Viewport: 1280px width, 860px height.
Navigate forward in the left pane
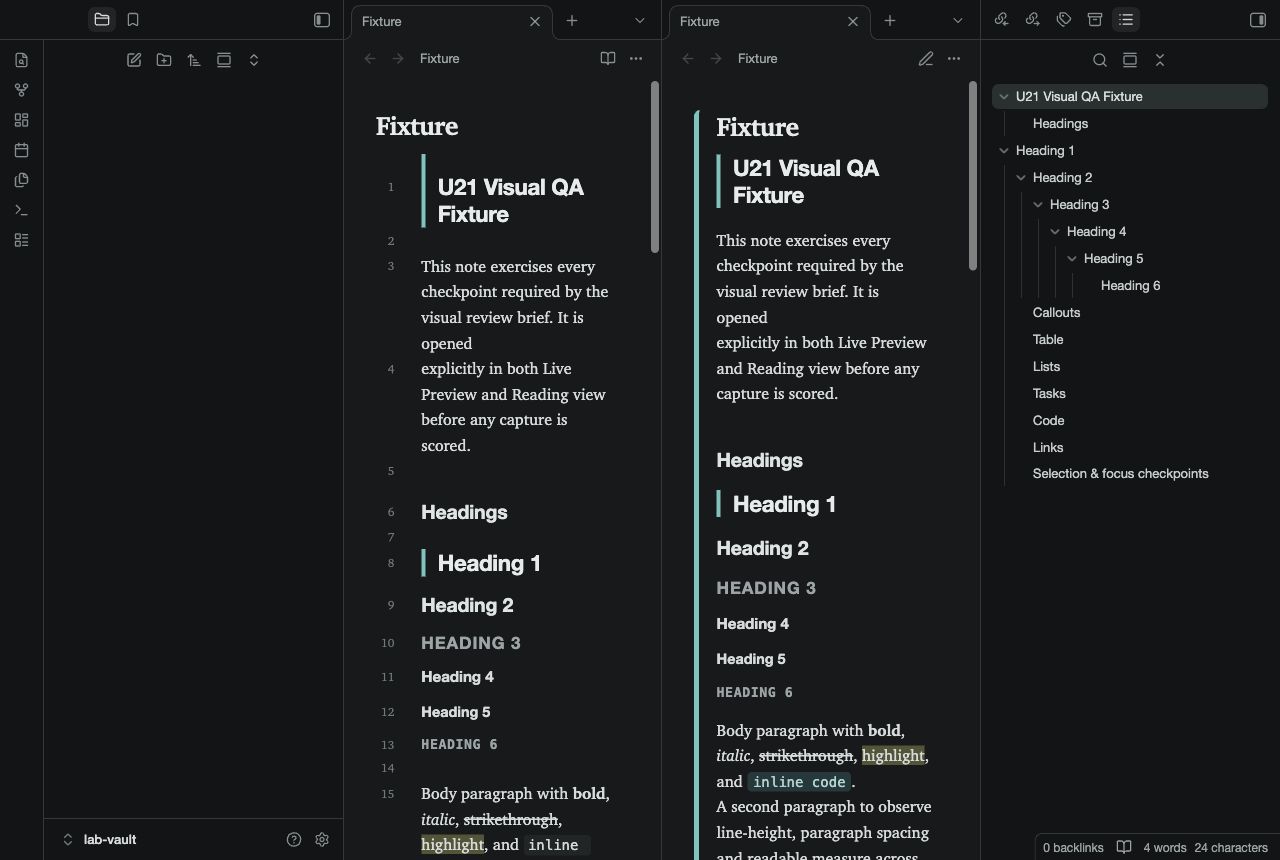tap(398, 58)
